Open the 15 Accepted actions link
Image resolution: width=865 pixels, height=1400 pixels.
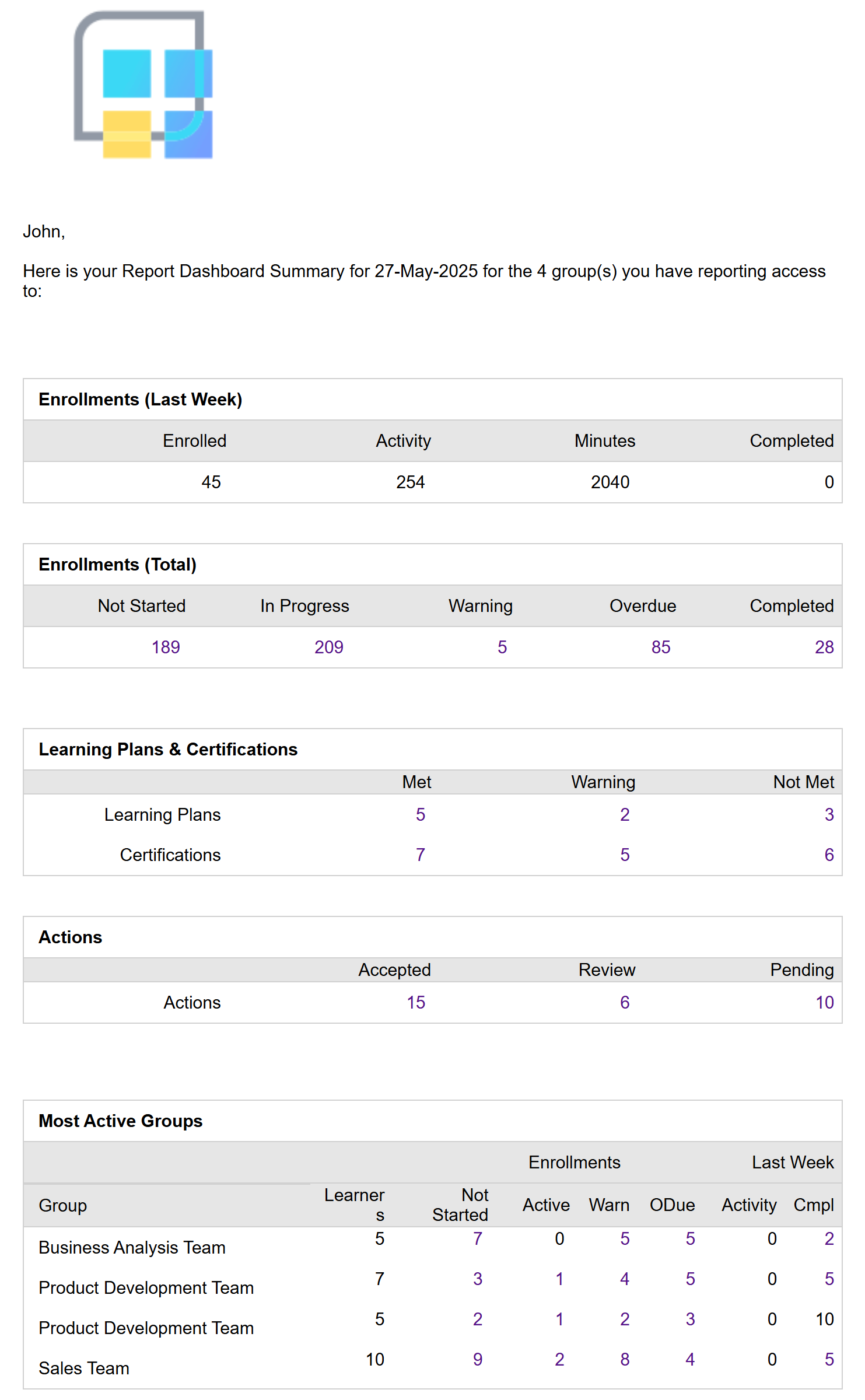point(416,1002)
